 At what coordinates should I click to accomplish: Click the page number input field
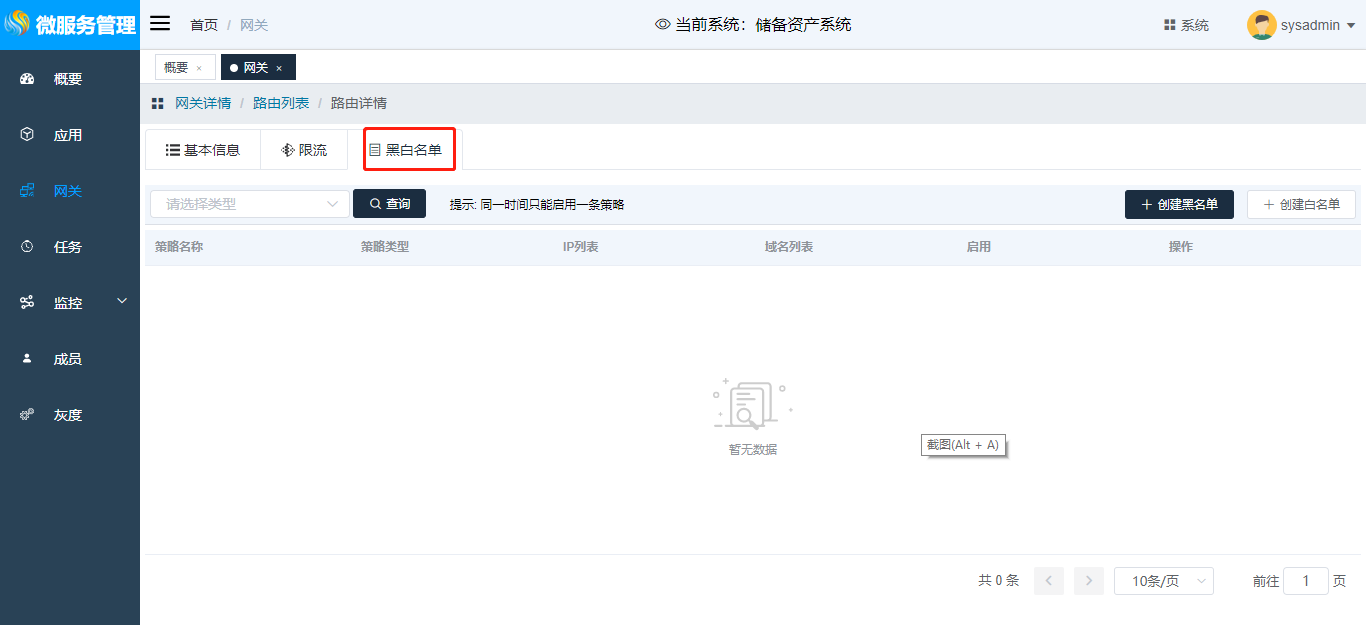[1305, 581]
